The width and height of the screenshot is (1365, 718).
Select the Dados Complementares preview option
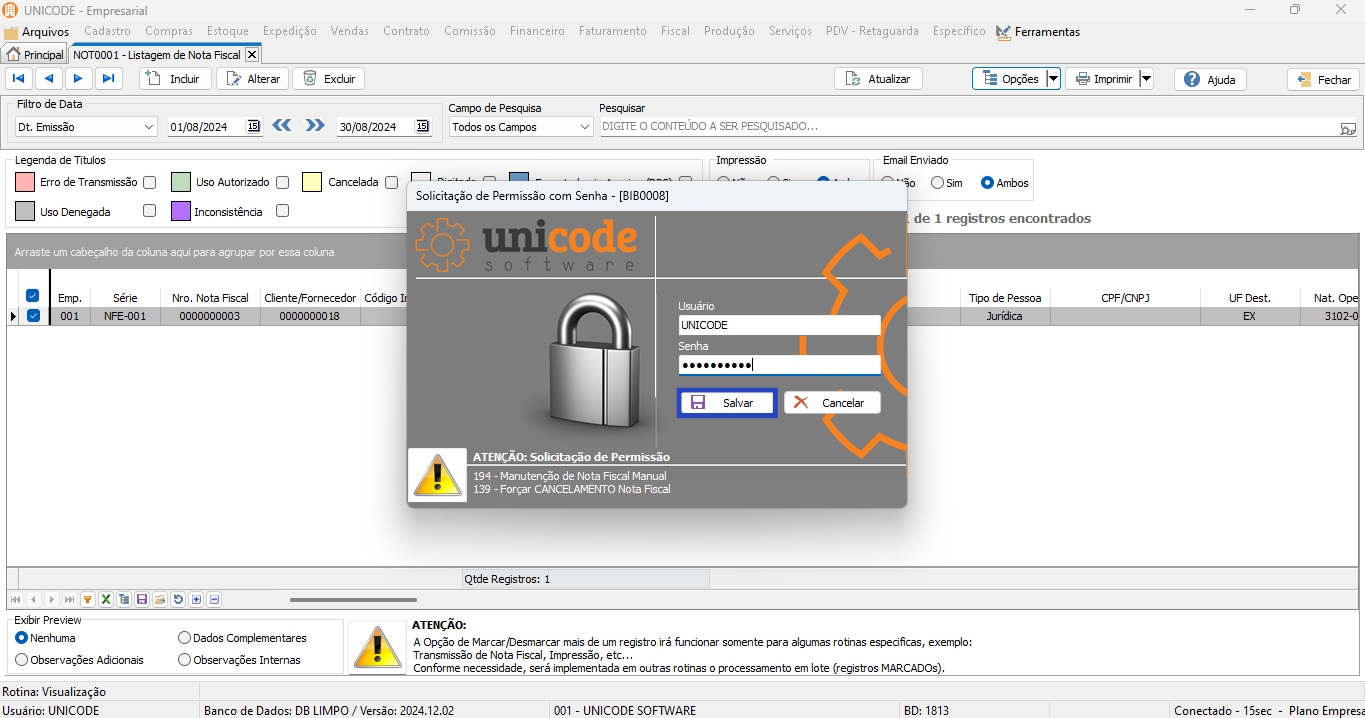point(185,638)
